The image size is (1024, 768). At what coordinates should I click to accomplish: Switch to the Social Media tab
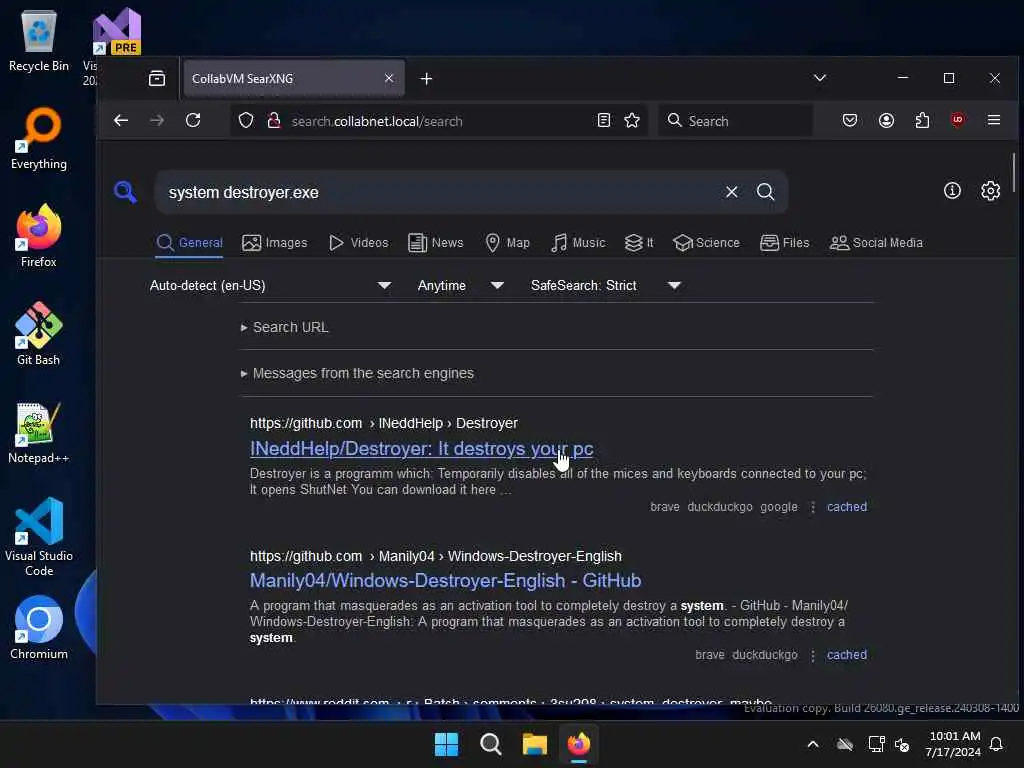(876, 243)
